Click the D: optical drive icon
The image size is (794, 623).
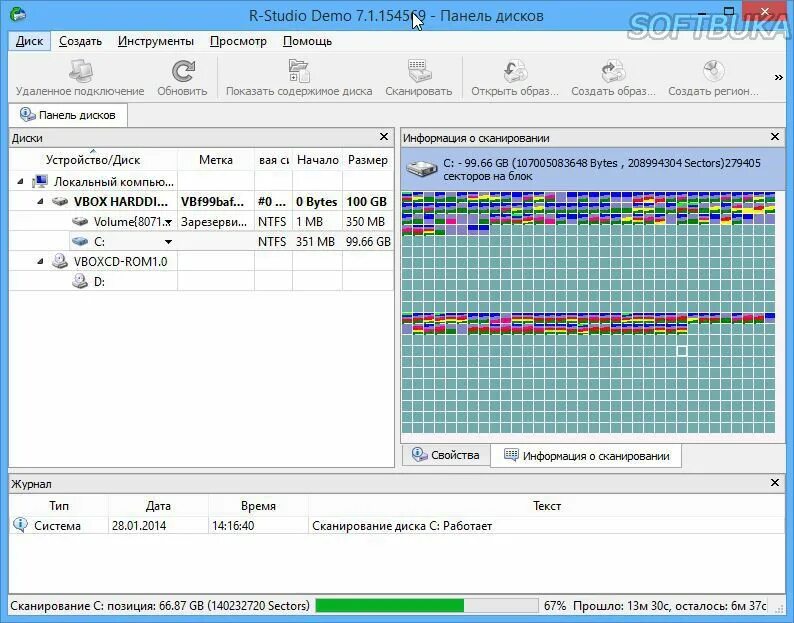click(80, 281)
